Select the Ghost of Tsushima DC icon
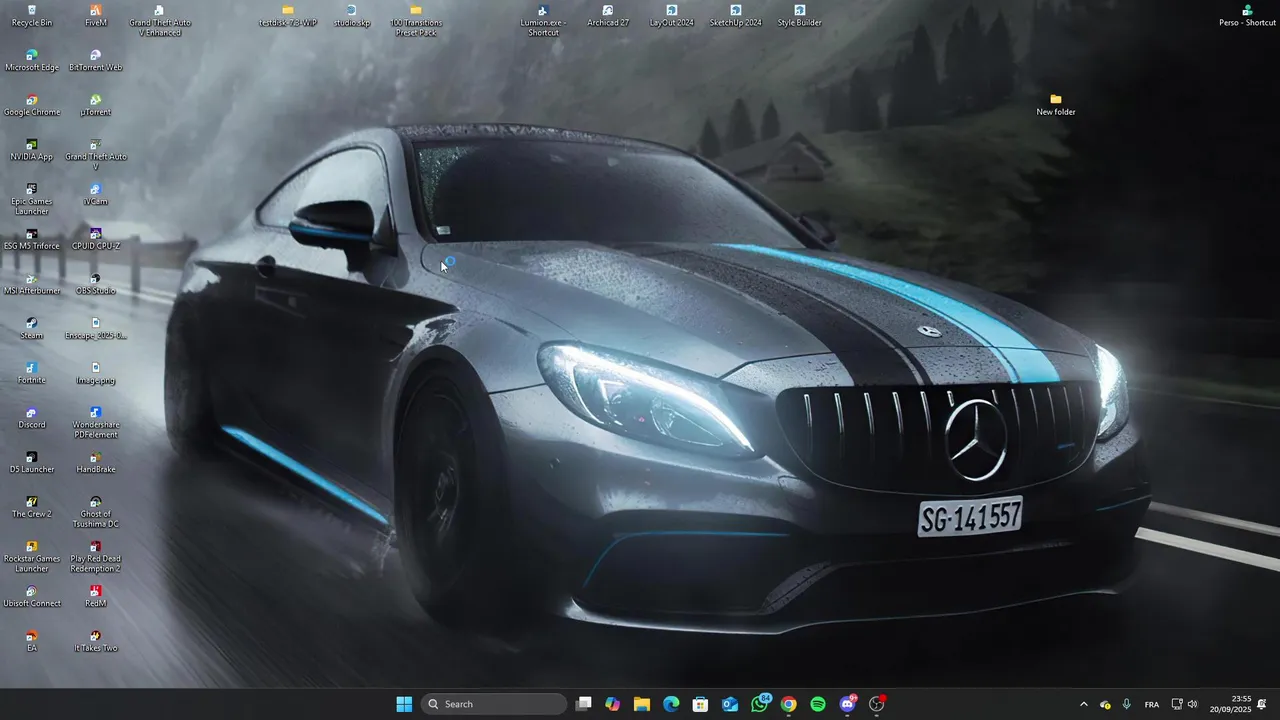The width and height of the screenshot is (1280, 720). point(96,512)
